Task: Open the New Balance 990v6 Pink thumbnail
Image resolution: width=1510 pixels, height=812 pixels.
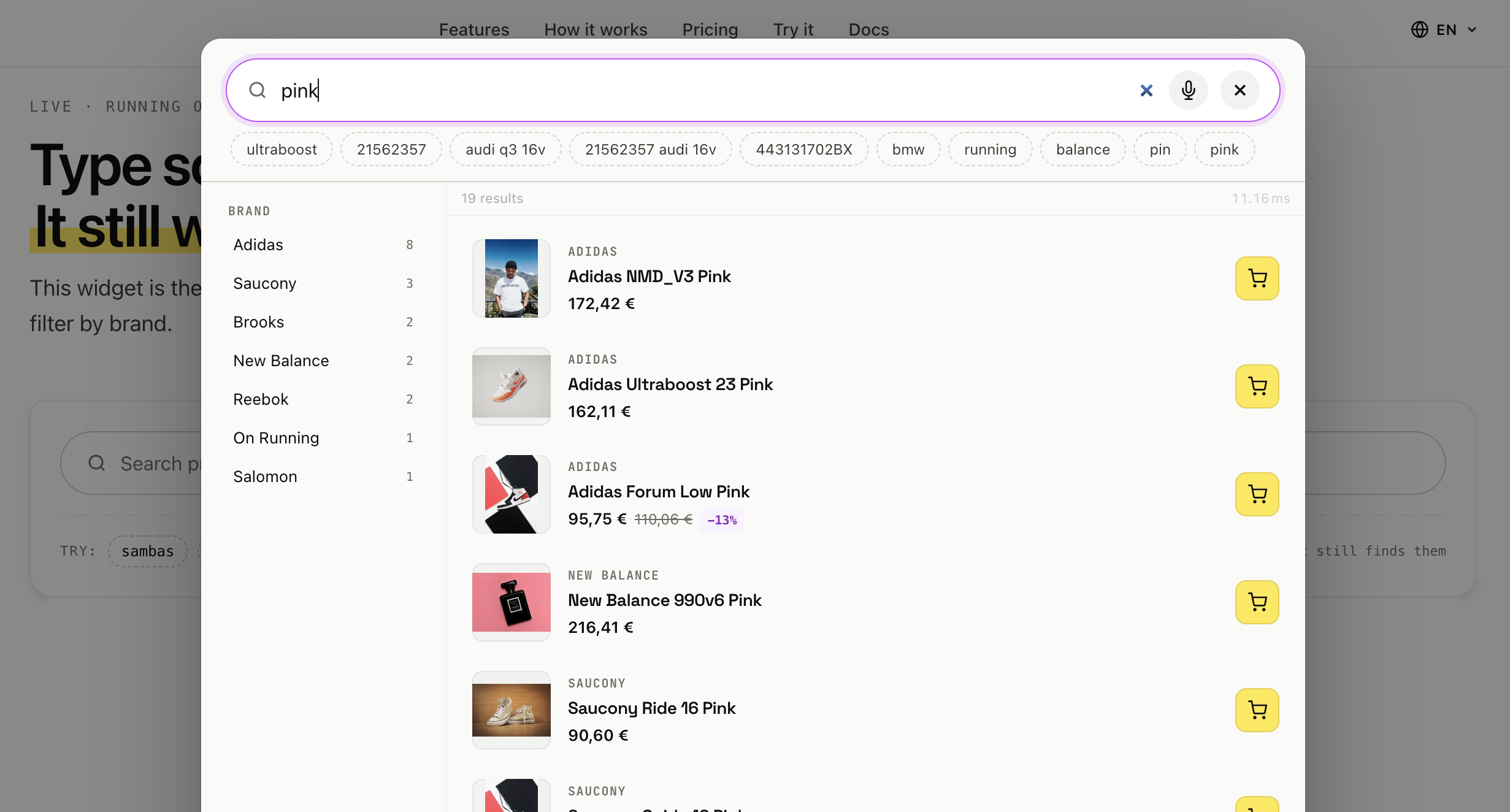Action: pos(512,602)
